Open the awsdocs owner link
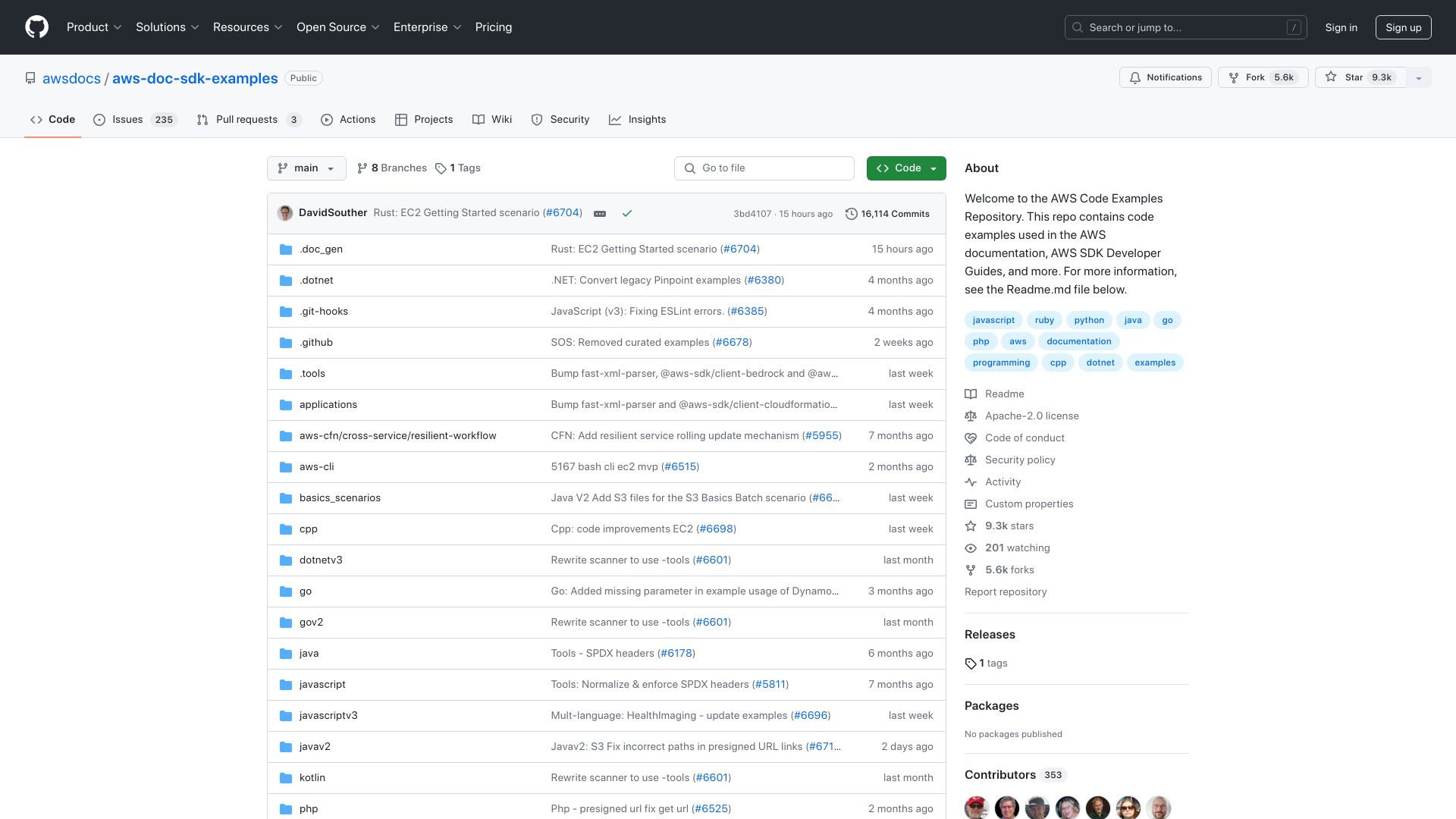 coord(71,79)
